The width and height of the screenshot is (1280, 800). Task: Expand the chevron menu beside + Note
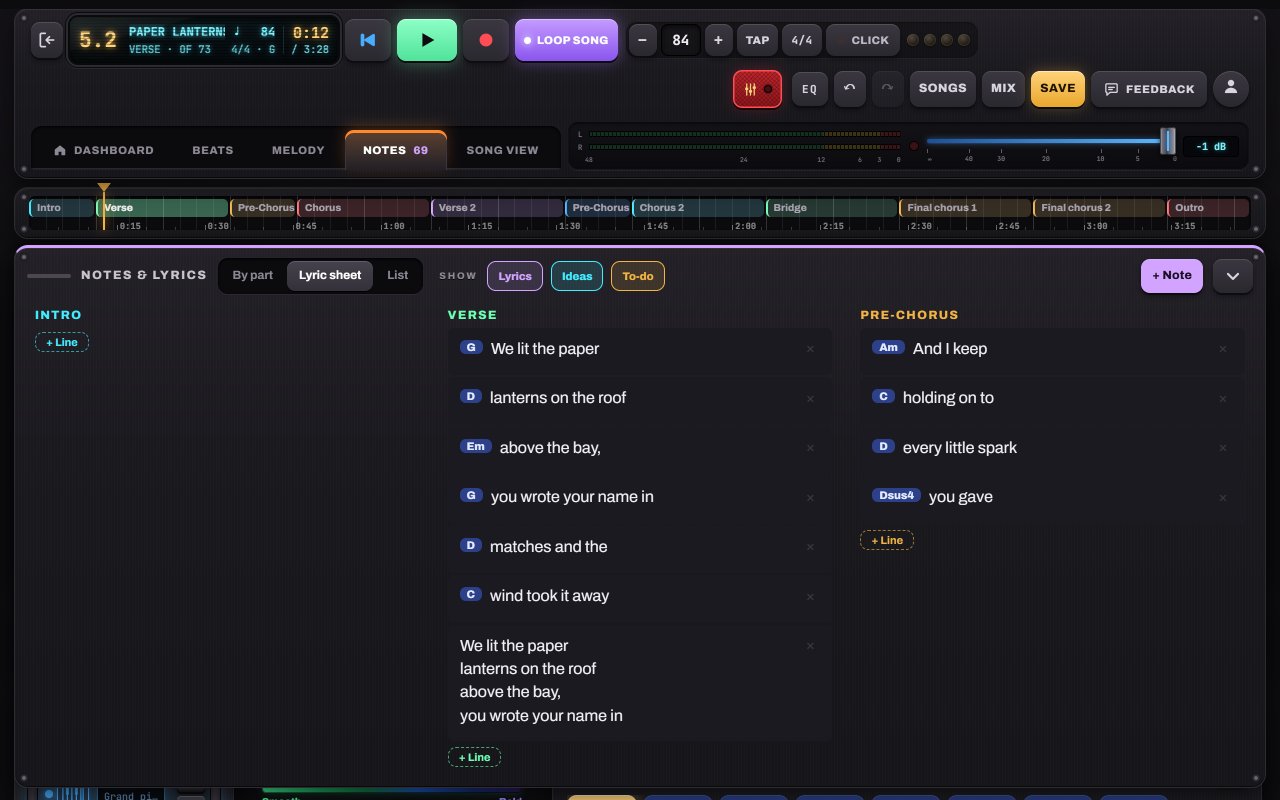[x=1233, y=276]
